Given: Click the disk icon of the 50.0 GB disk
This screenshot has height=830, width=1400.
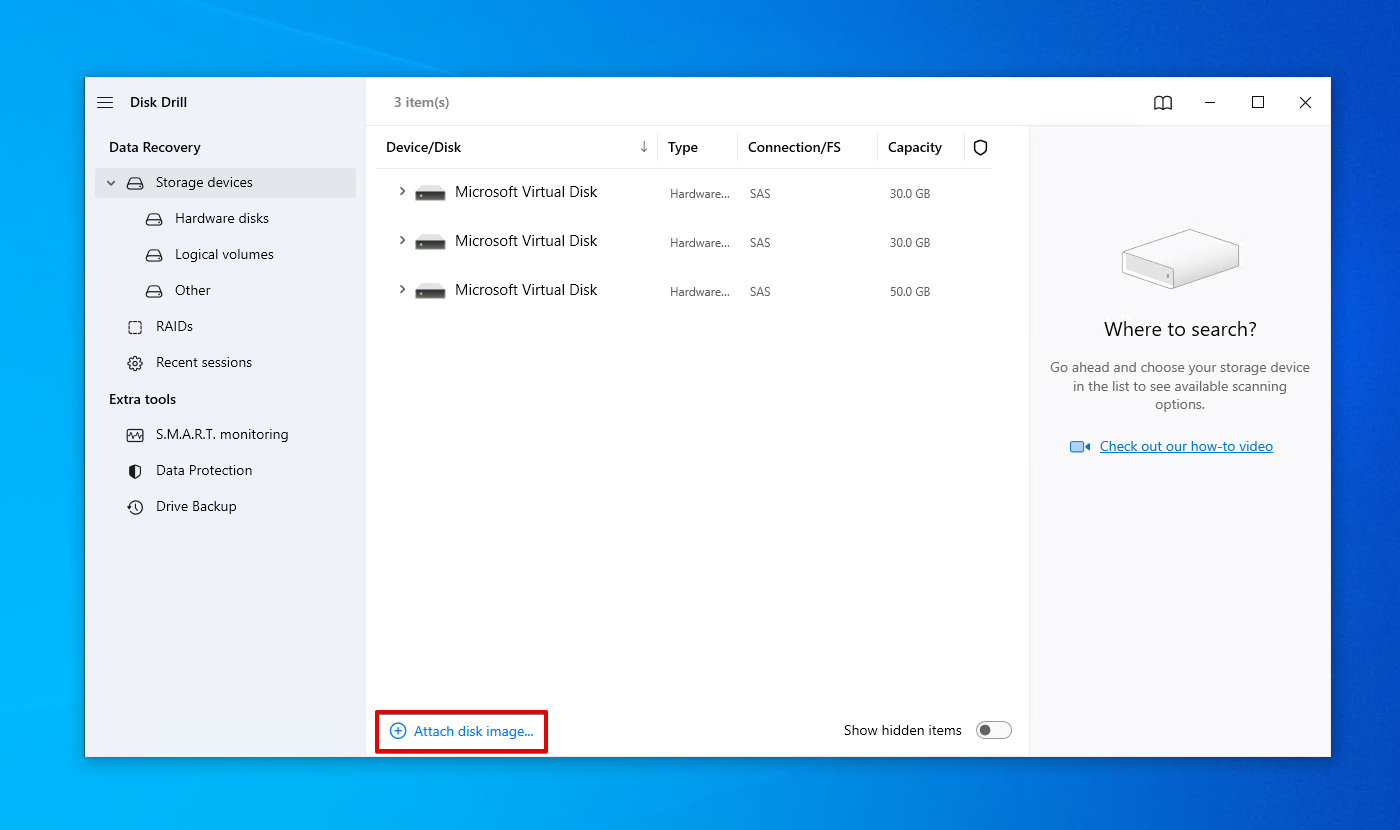Looking at the screenshot, I should point(430,291).
